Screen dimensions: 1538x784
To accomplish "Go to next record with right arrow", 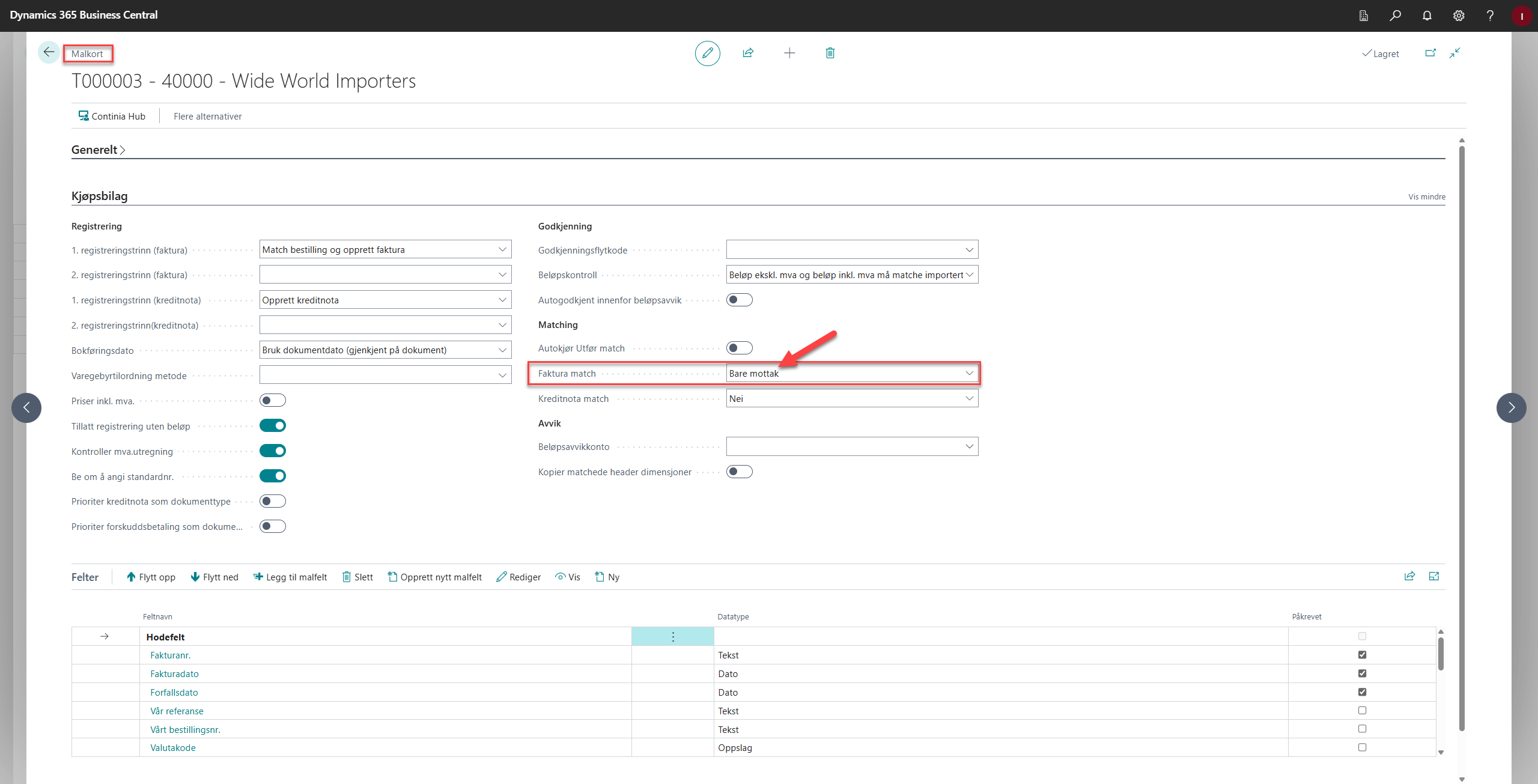I will (x=1512, y=408).
